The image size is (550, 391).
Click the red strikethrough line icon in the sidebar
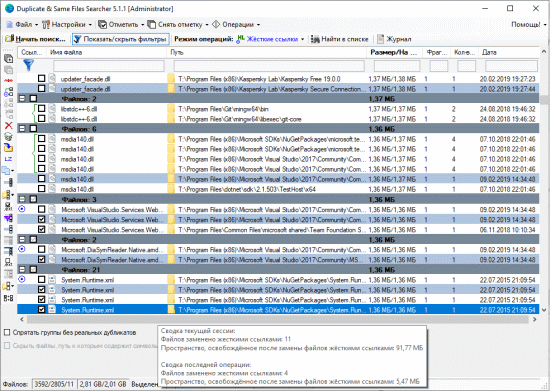tap(8, 80)
